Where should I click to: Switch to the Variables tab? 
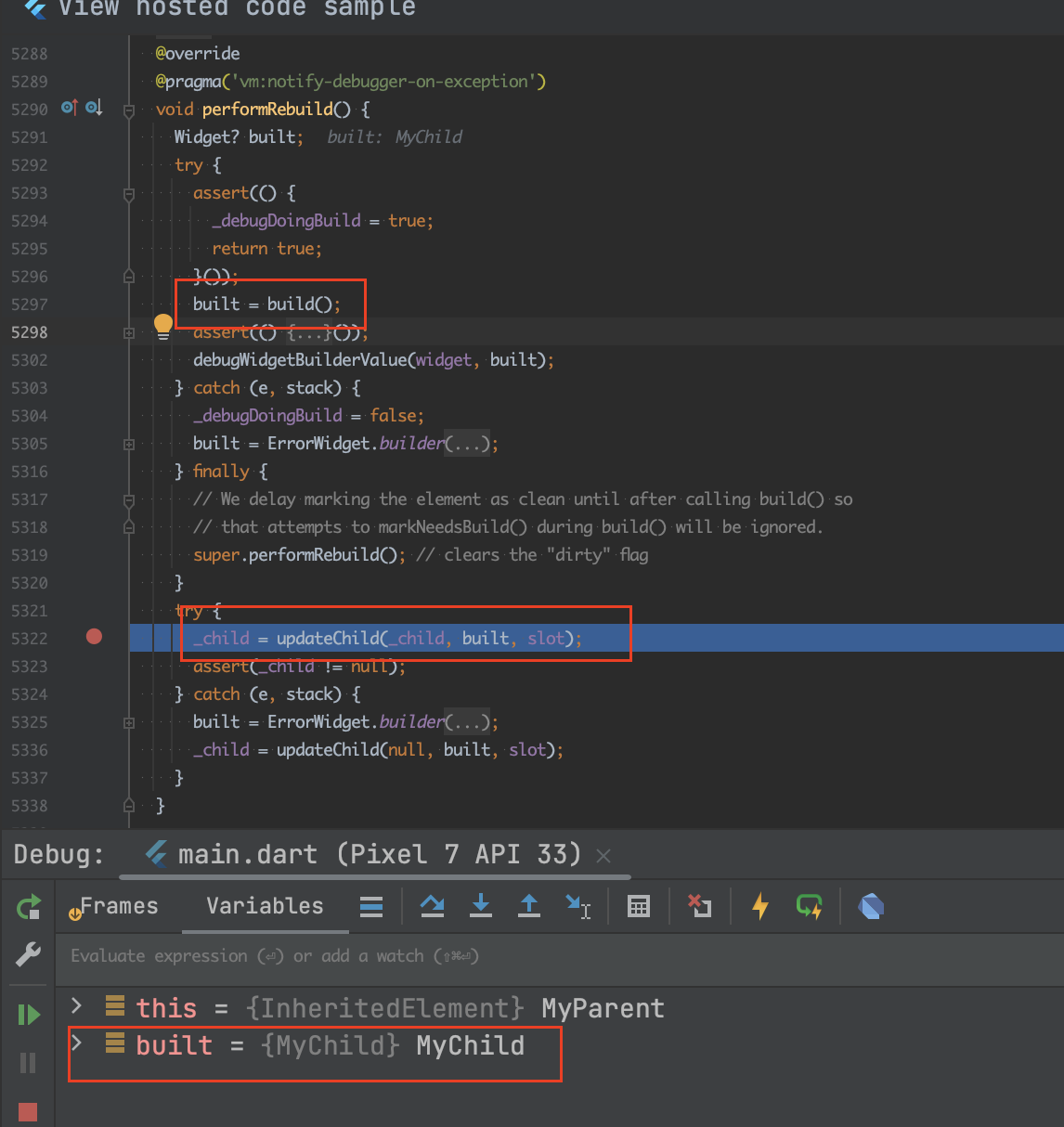[265, 906]
